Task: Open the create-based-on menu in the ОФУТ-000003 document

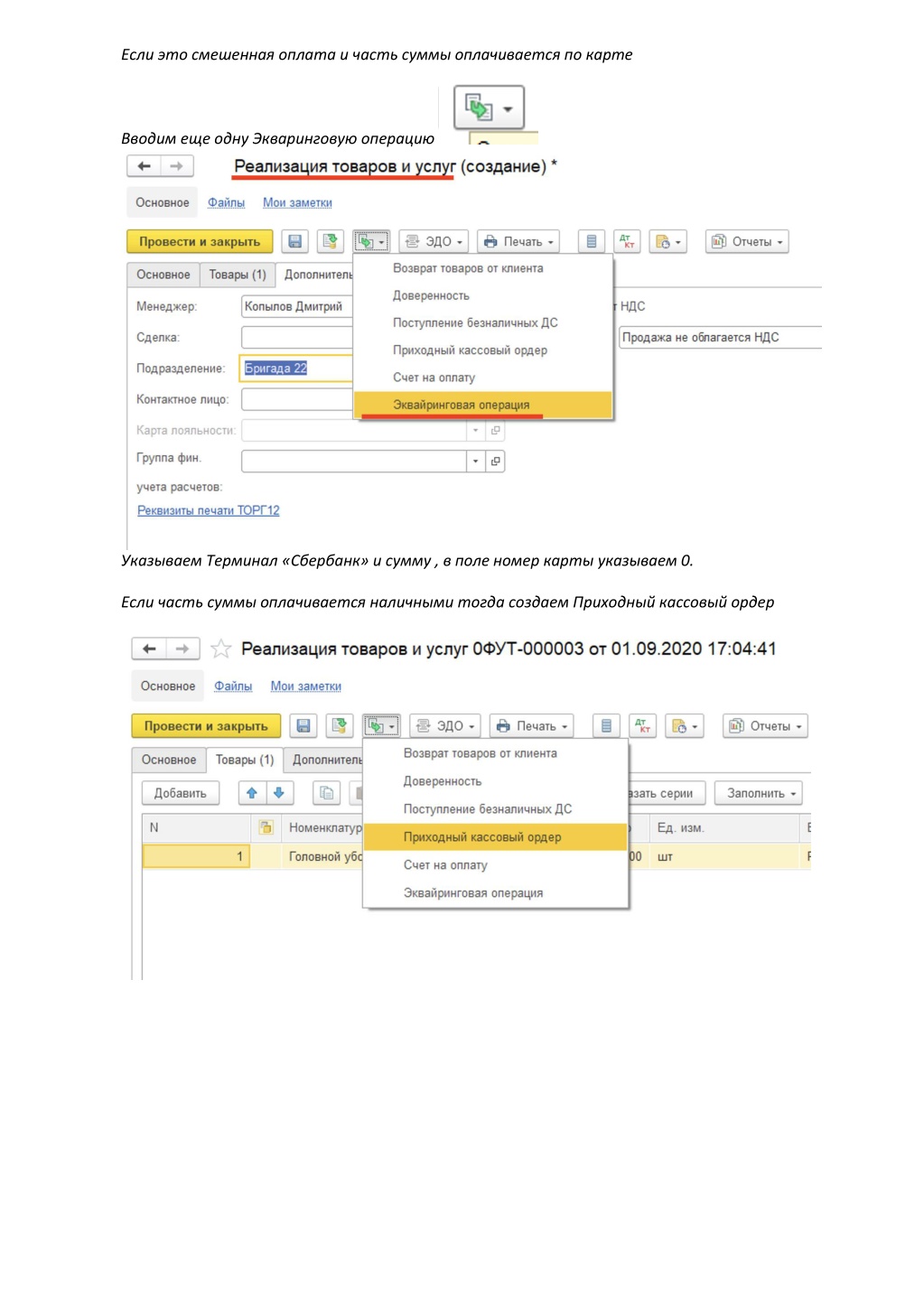Action: pos(381,726)
